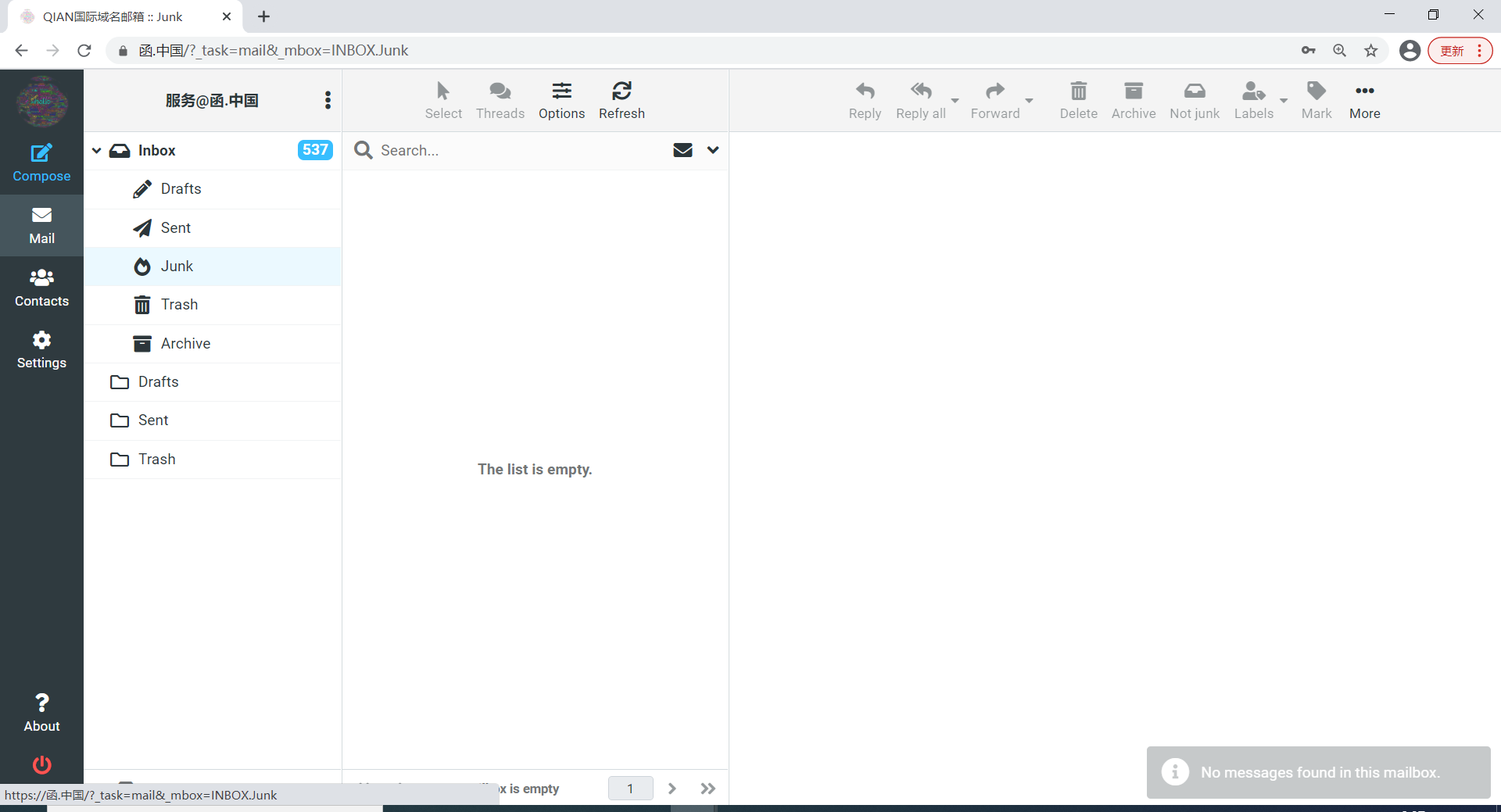Log out with the red power icon
Image resolution: width=1501 pixels, height=812 pixels.
pyautogui.click(x=41, y=764)
